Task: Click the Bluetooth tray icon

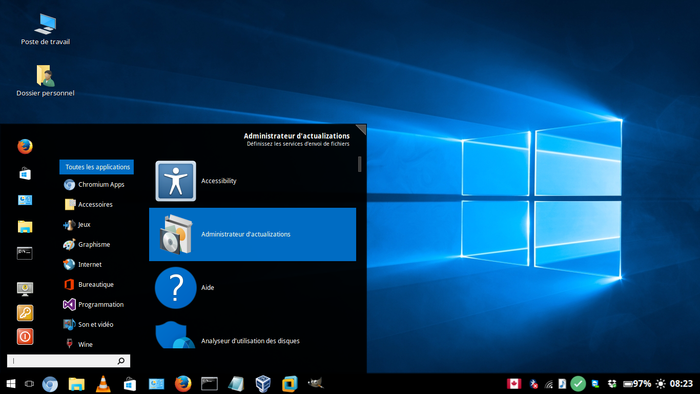Action: point(533,384)
